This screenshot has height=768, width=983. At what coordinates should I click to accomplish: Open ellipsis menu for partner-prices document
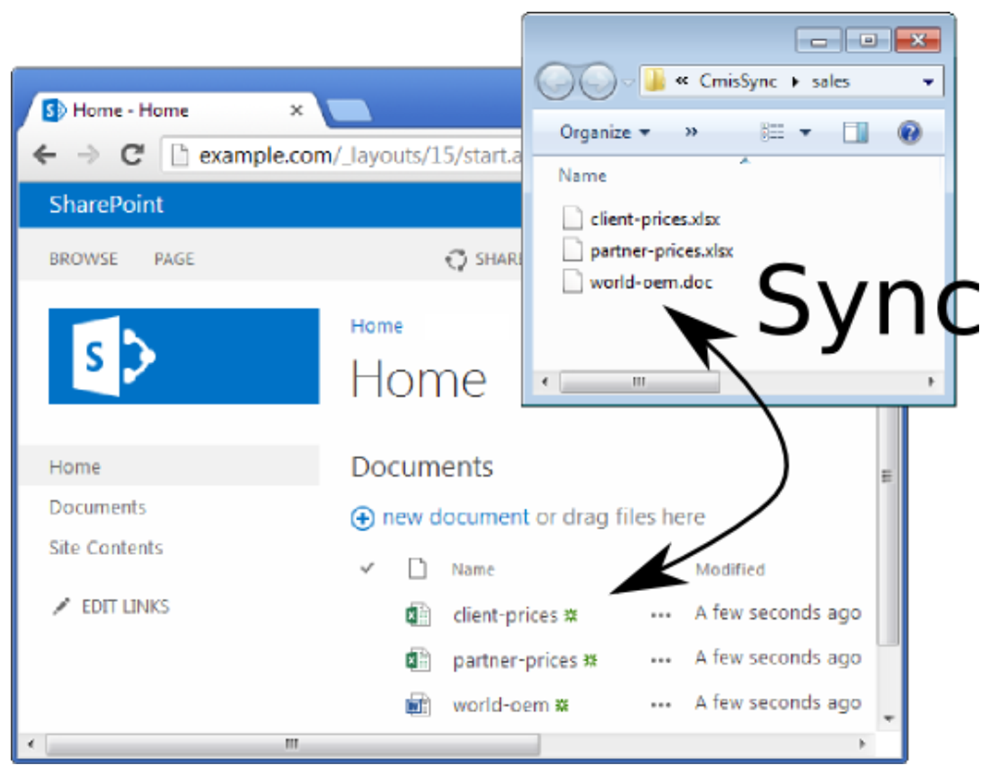click(x=660, y=660)
